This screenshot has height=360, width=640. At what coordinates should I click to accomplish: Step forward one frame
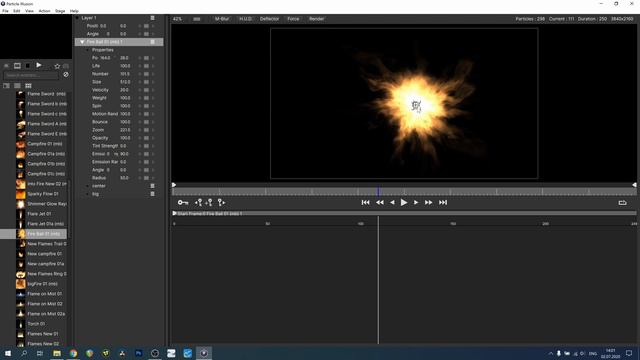click(416, 202)
